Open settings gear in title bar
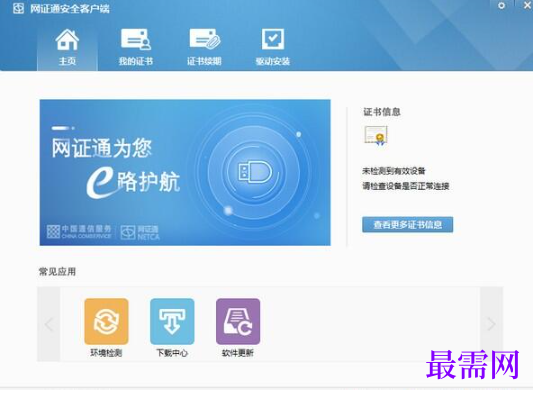This screenshot has width=538, height=396. point(501,6)
